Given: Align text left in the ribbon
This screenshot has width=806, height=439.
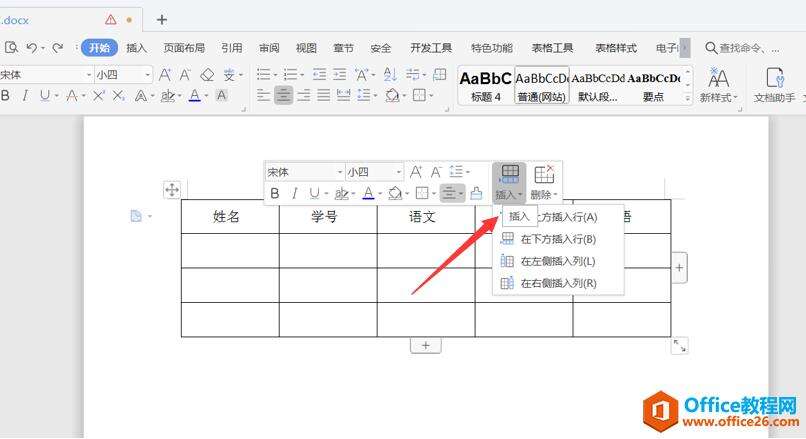Looking at the screenshot, I should pos(263,96).
